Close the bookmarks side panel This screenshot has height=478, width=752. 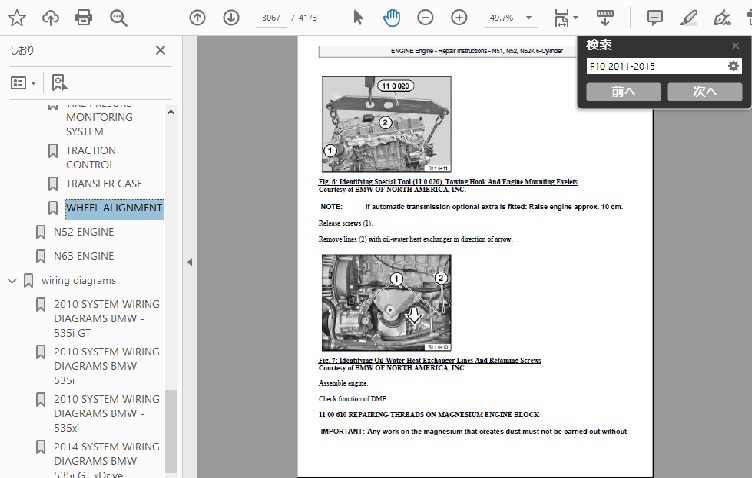click(x=160, y=50)
